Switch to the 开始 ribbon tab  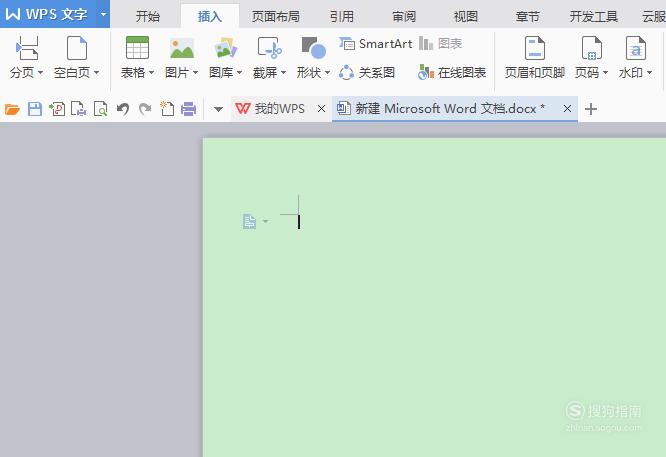[x=148, y=17]
